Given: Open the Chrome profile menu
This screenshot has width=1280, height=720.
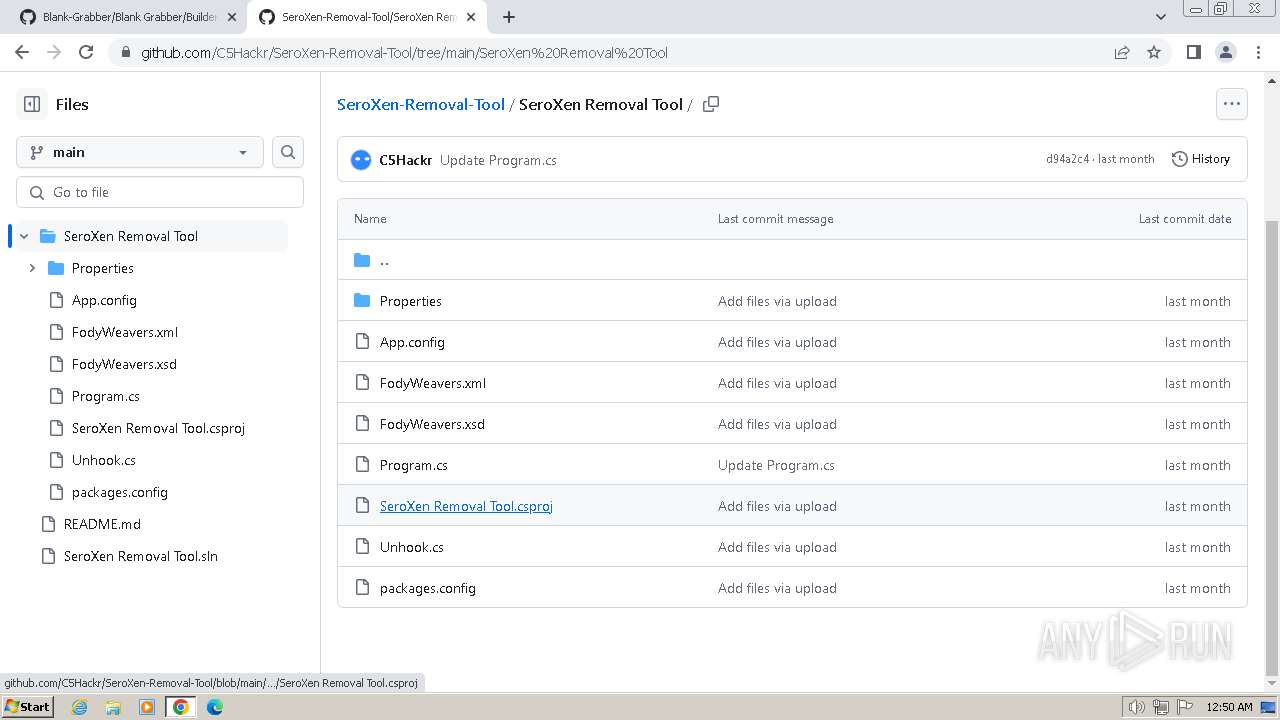Looking at the screenshot, I should click(1225, 52).
